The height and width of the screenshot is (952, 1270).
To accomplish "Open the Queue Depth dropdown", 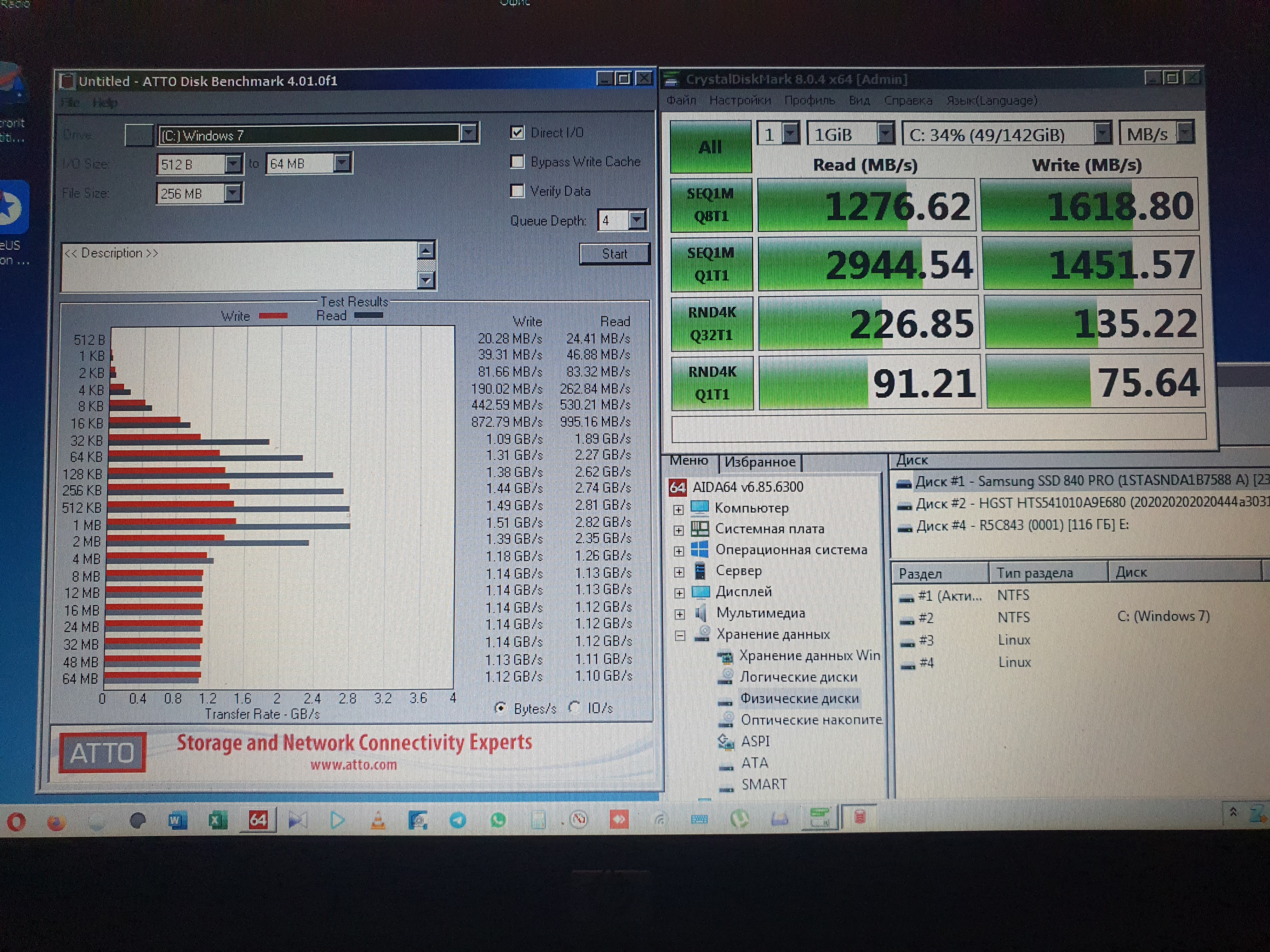I will [636, 220].
